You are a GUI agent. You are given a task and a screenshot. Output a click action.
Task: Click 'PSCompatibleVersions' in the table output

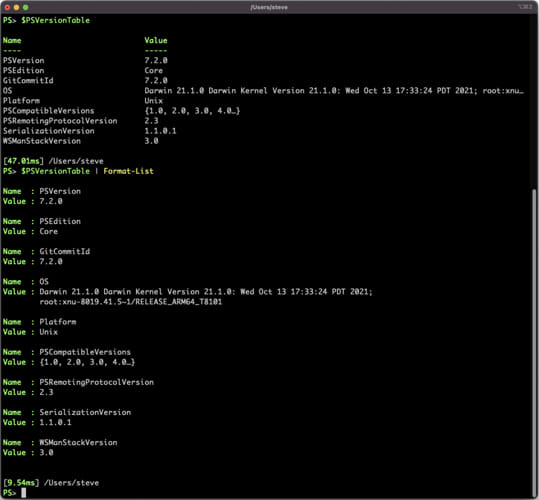[48, 111]
